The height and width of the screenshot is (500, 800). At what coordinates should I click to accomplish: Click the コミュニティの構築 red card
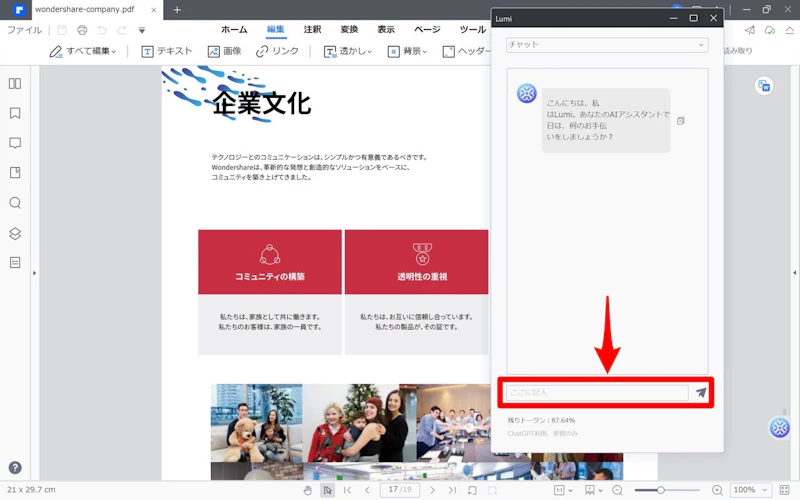(270, 262)
